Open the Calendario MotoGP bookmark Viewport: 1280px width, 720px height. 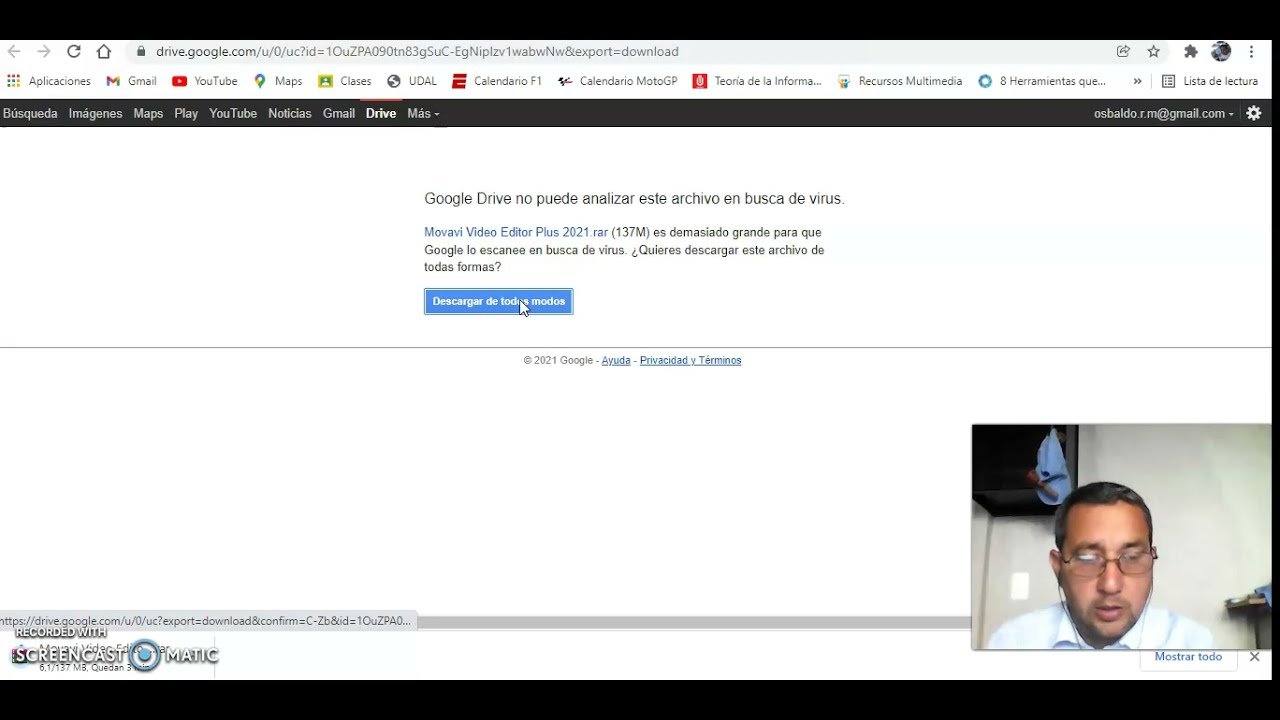pyautogui.click(x=618, y=81)
